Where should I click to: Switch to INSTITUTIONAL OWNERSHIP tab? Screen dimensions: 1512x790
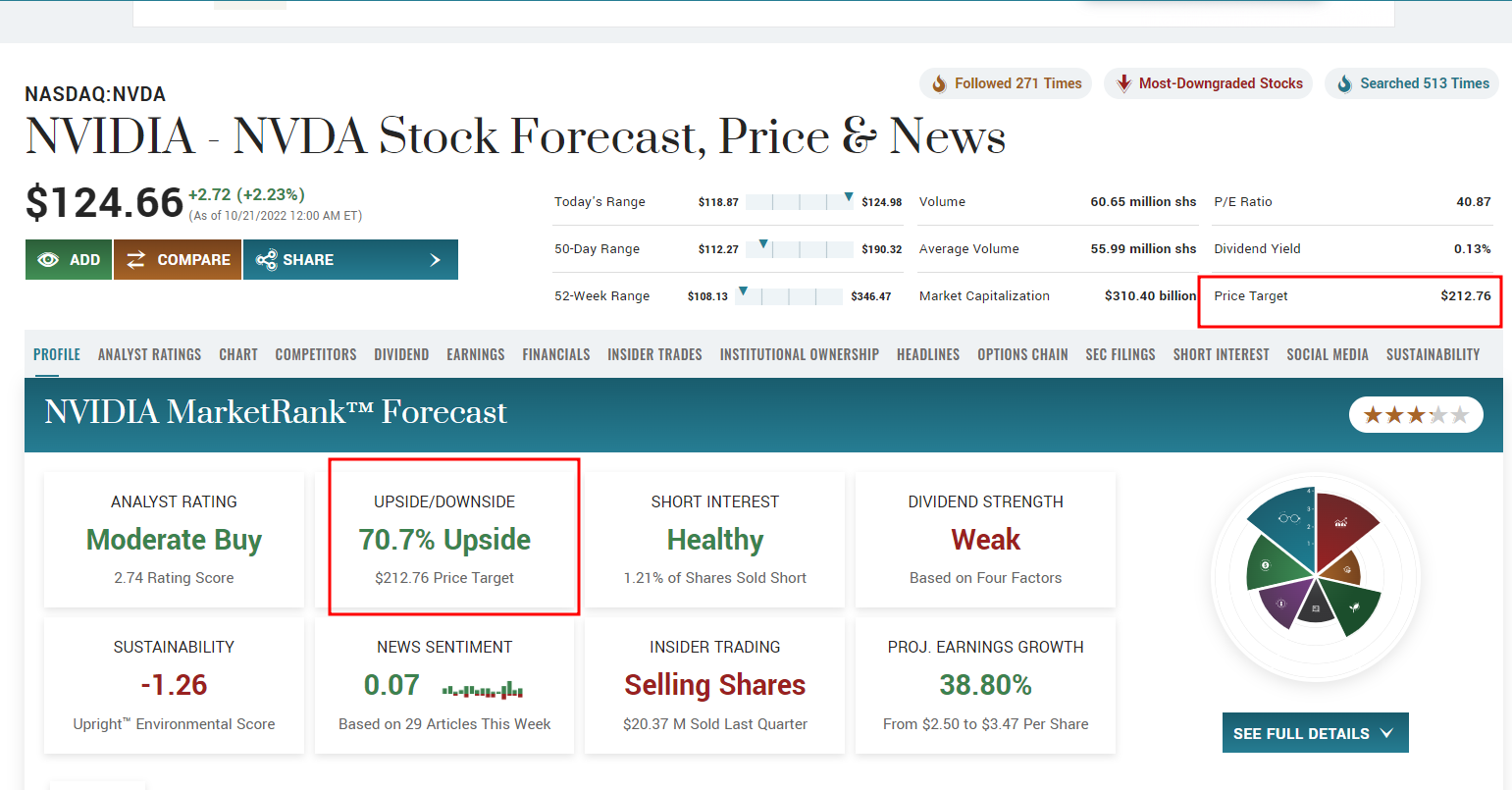[800, 354]
